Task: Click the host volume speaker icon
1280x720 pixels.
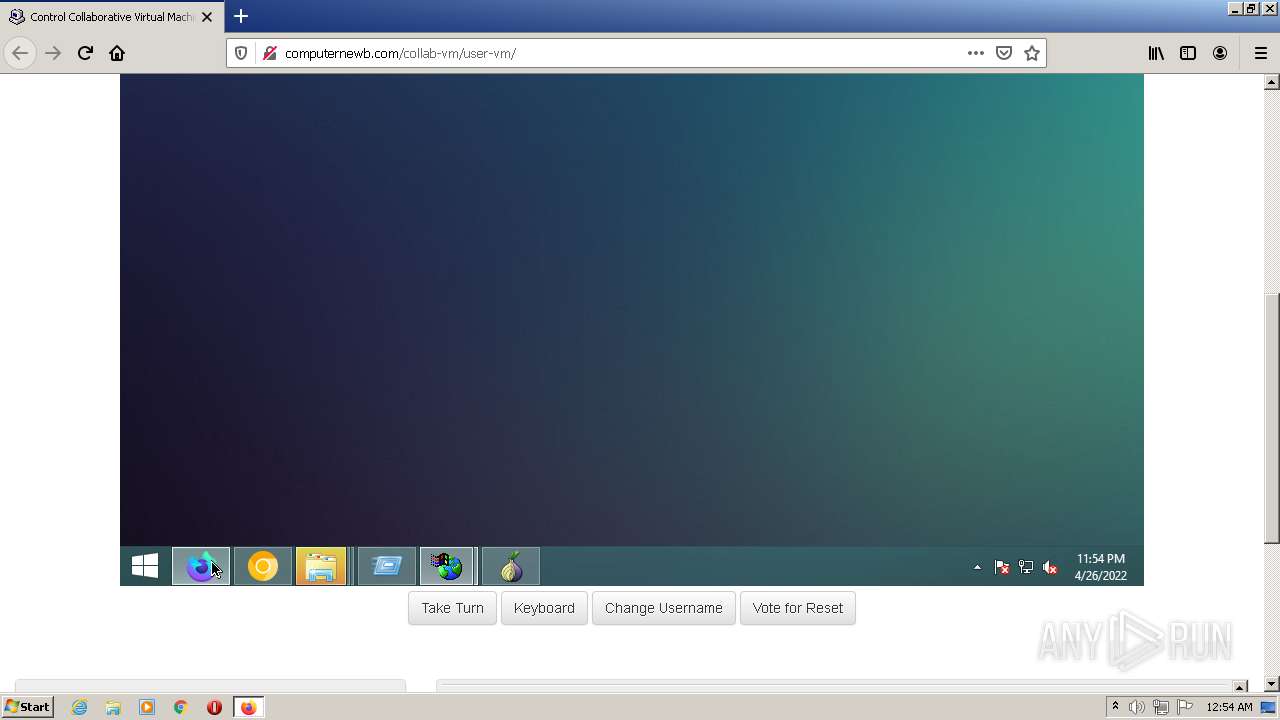Action: 1137,707
